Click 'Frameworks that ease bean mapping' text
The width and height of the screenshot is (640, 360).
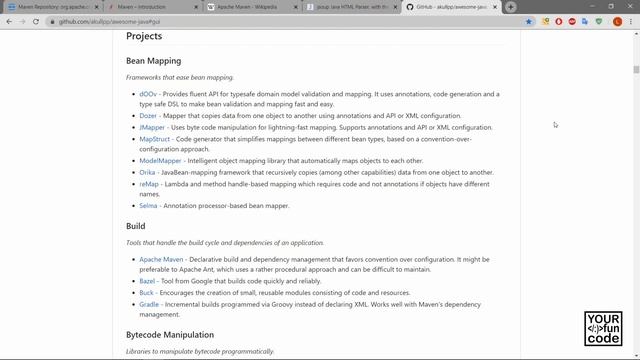click(x=180, y=77)
